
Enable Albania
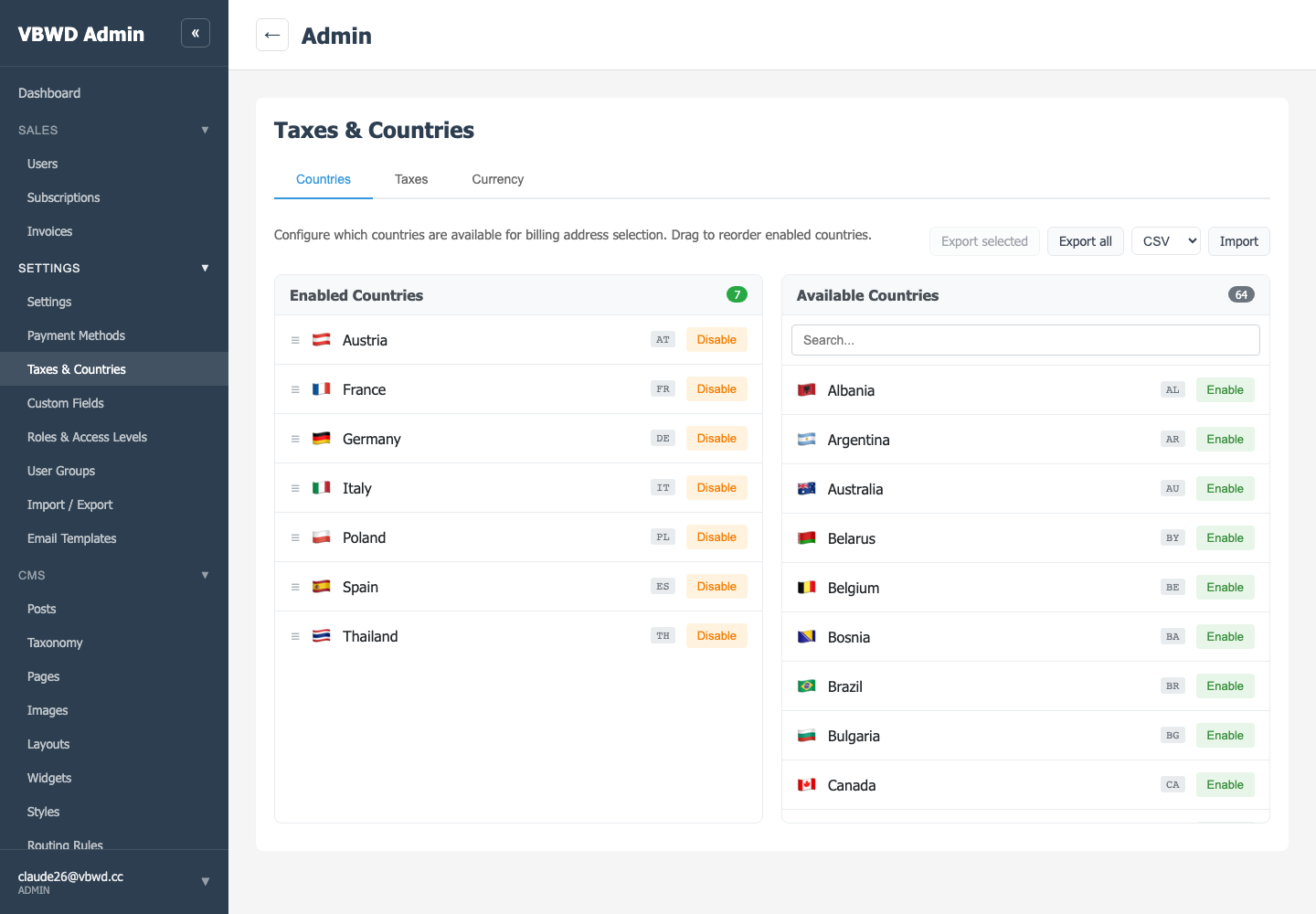point(1225,390)
